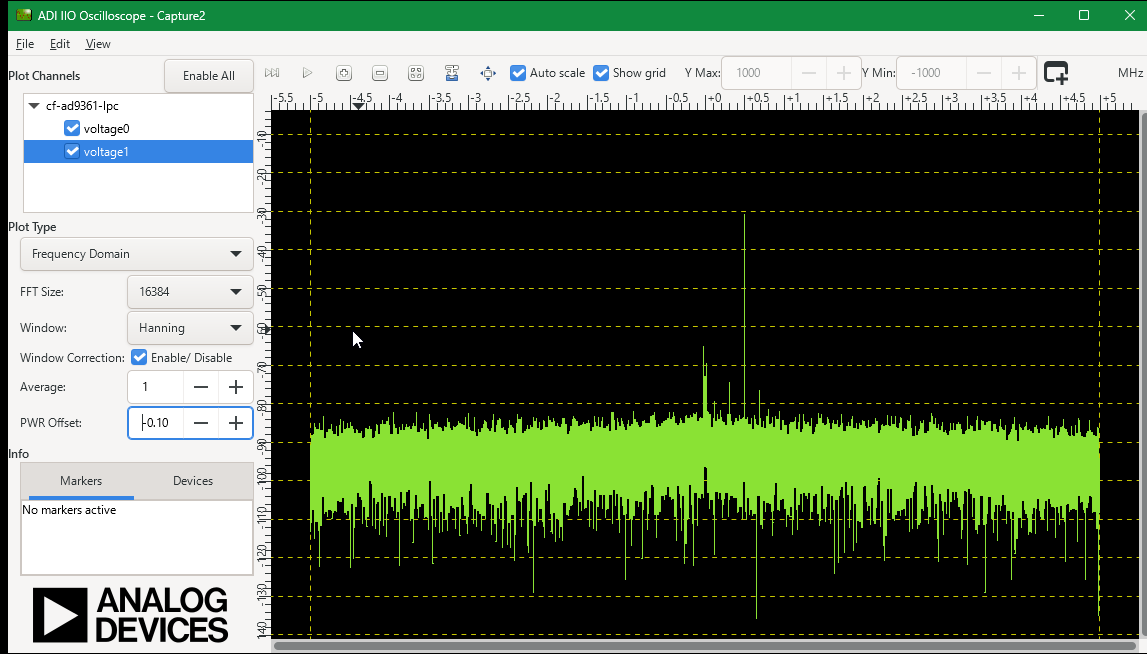The height and width of the screenshot is (654, 1147).
Task: Zoom out of the plot
Action: click(380, 73)
